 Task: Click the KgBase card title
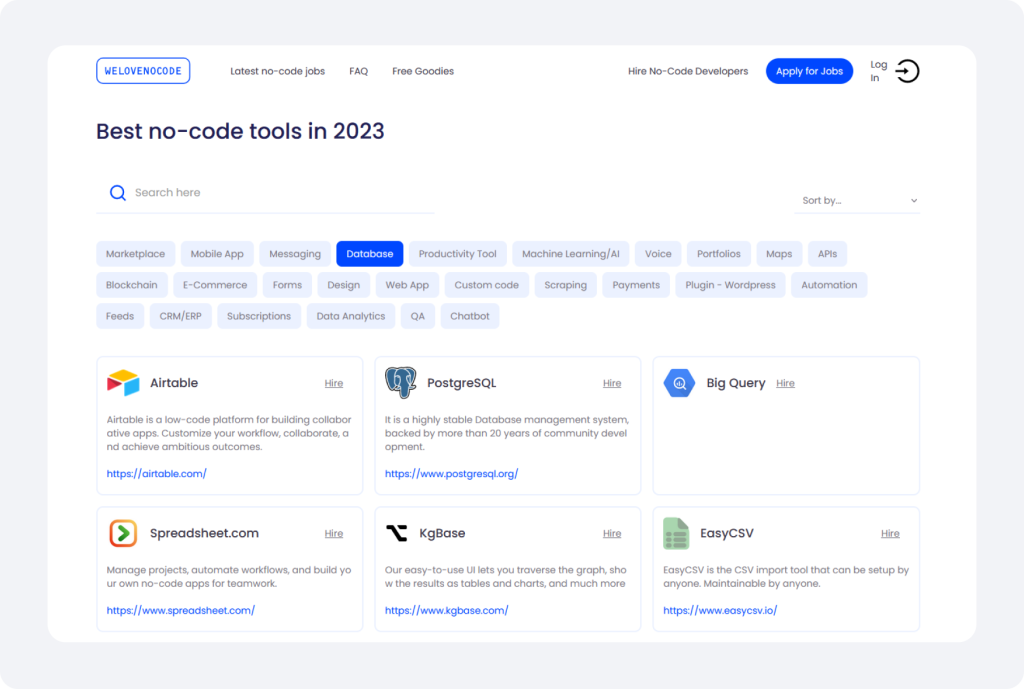point(442,533)
